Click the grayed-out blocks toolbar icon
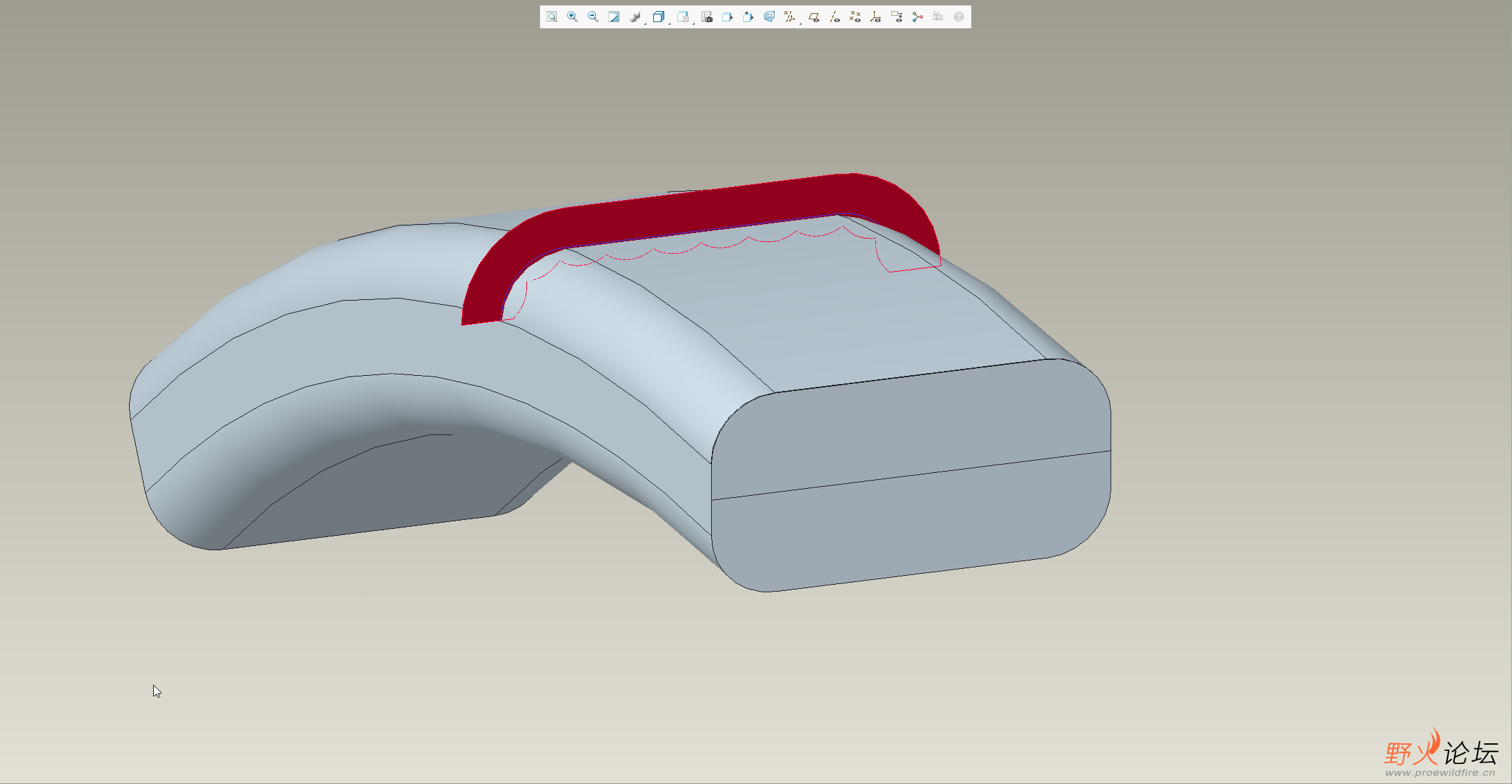 pyautogui.click(x=938, y=17)
